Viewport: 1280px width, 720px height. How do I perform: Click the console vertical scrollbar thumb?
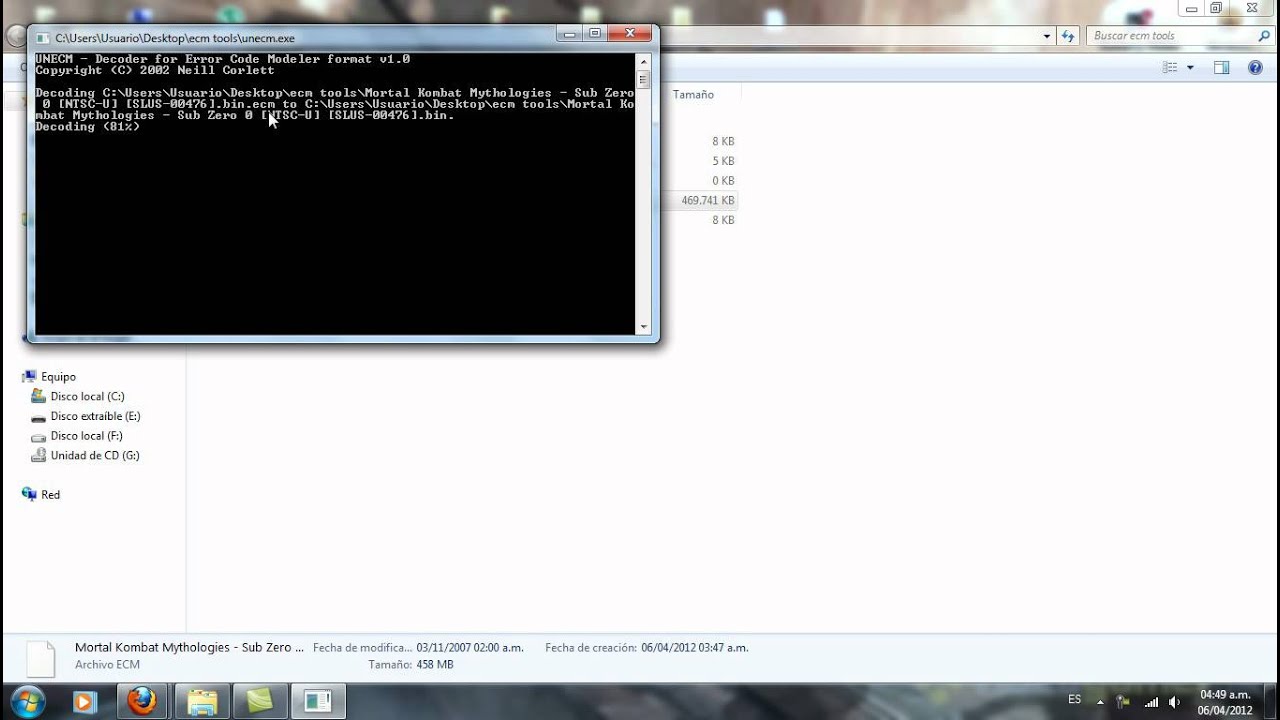point(643,79)
